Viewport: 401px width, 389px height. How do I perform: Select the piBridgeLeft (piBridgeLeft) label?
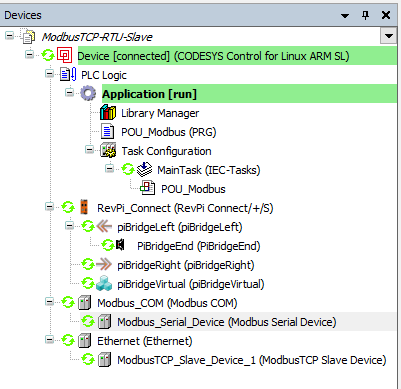[180, 227]
